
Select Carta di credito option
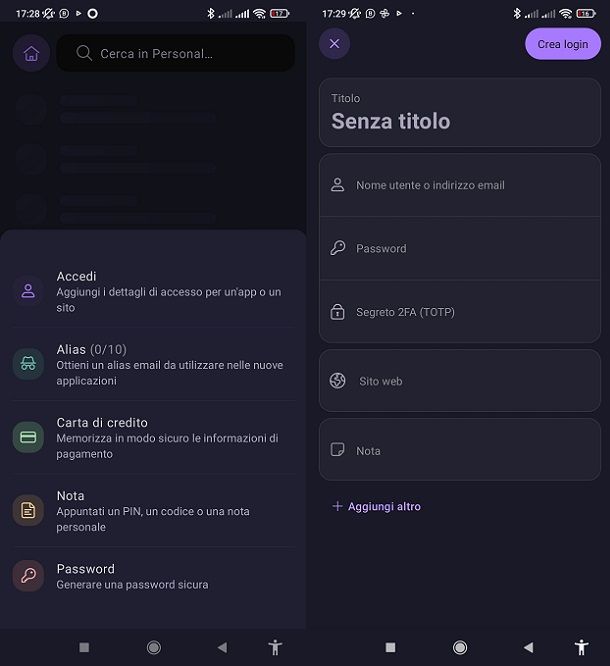(x=153, y=437)
